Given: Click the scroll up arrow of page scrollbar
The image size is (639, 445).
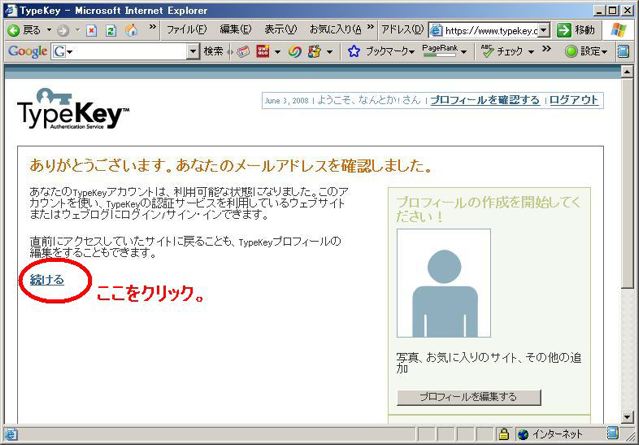Looking at the screenshot, I should [627, 72].
